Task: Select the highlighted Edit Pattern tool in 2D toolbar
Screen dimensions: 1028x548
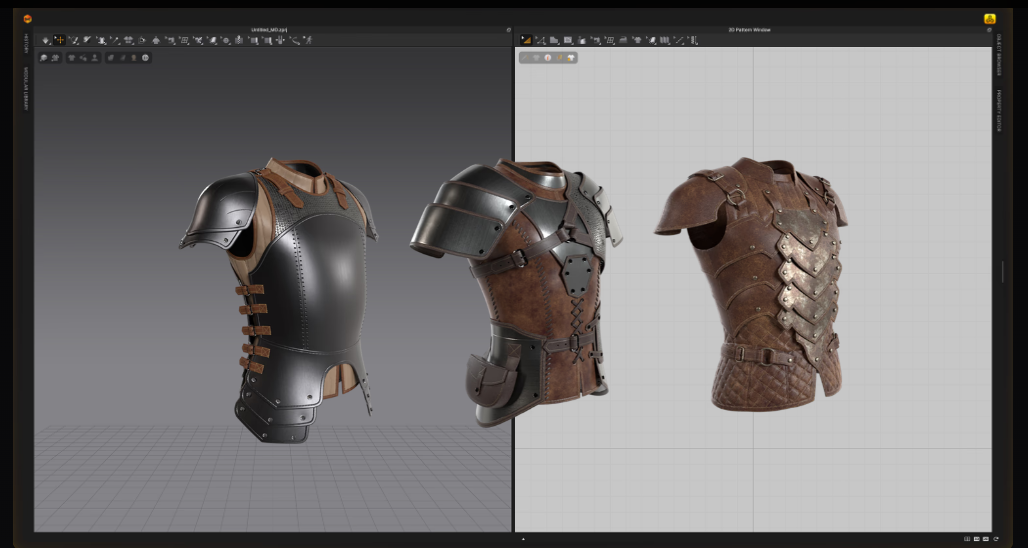Action: click(526, 40)
